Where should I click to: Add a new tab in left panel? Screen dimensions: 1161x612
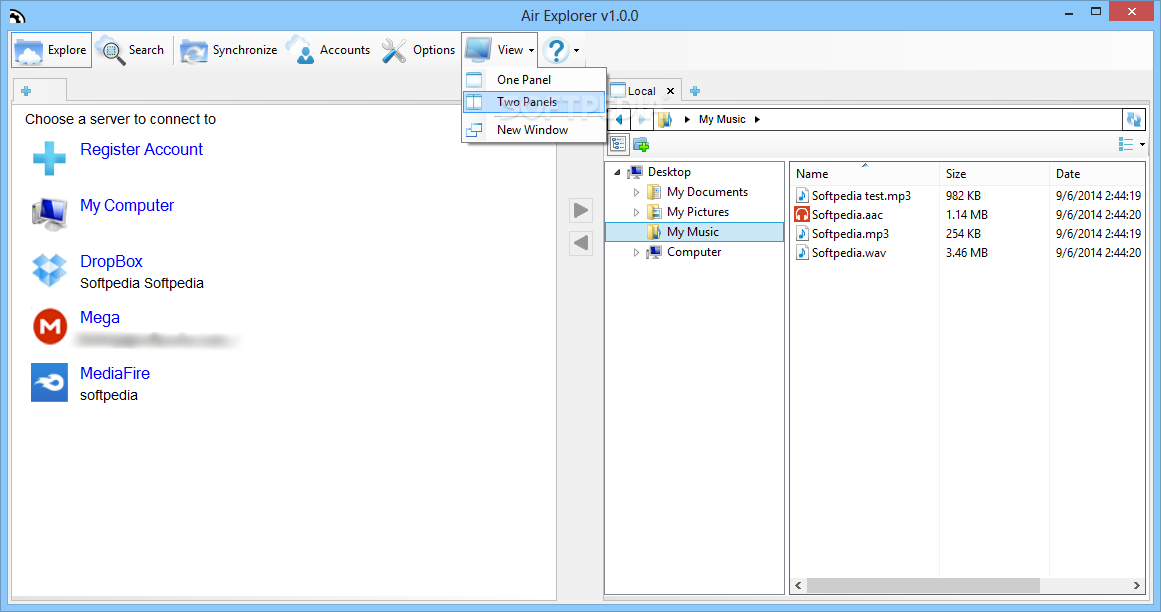click(x=26, y=91)
